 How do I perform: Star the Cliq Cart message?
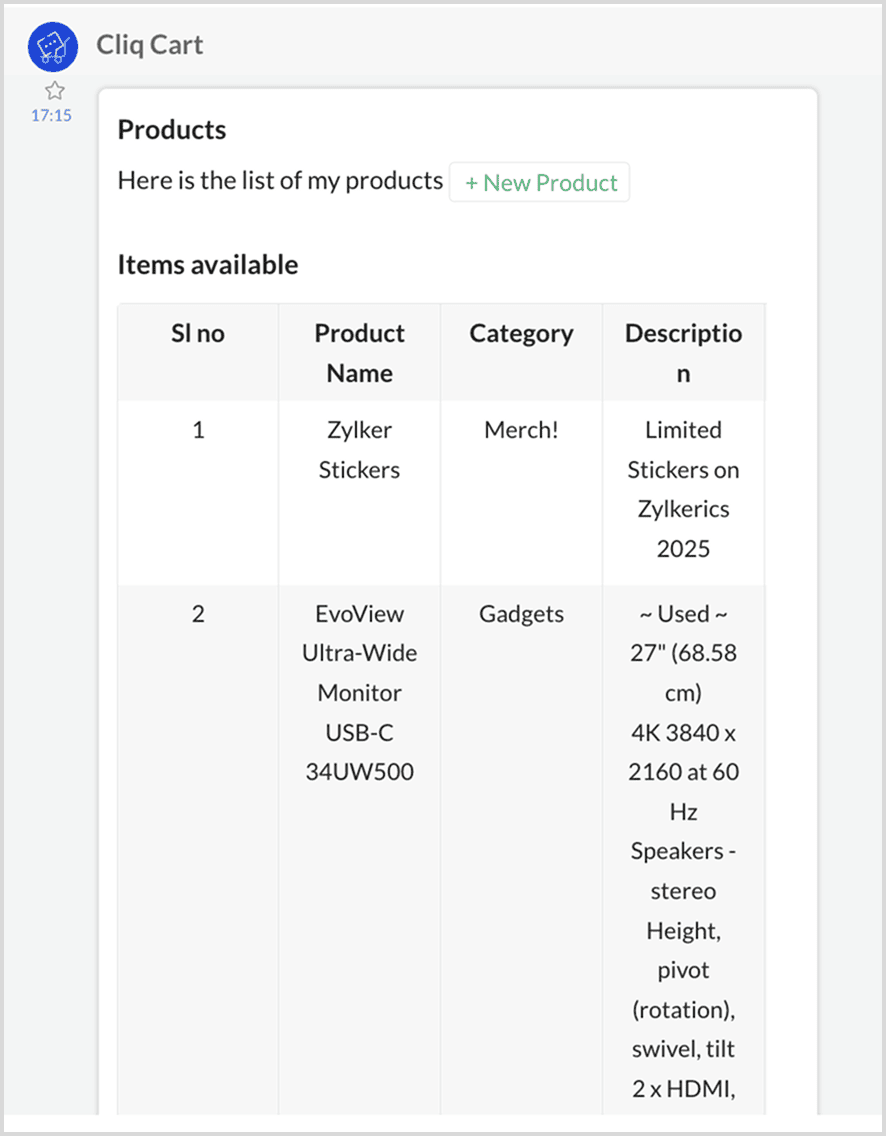(54, 91)
